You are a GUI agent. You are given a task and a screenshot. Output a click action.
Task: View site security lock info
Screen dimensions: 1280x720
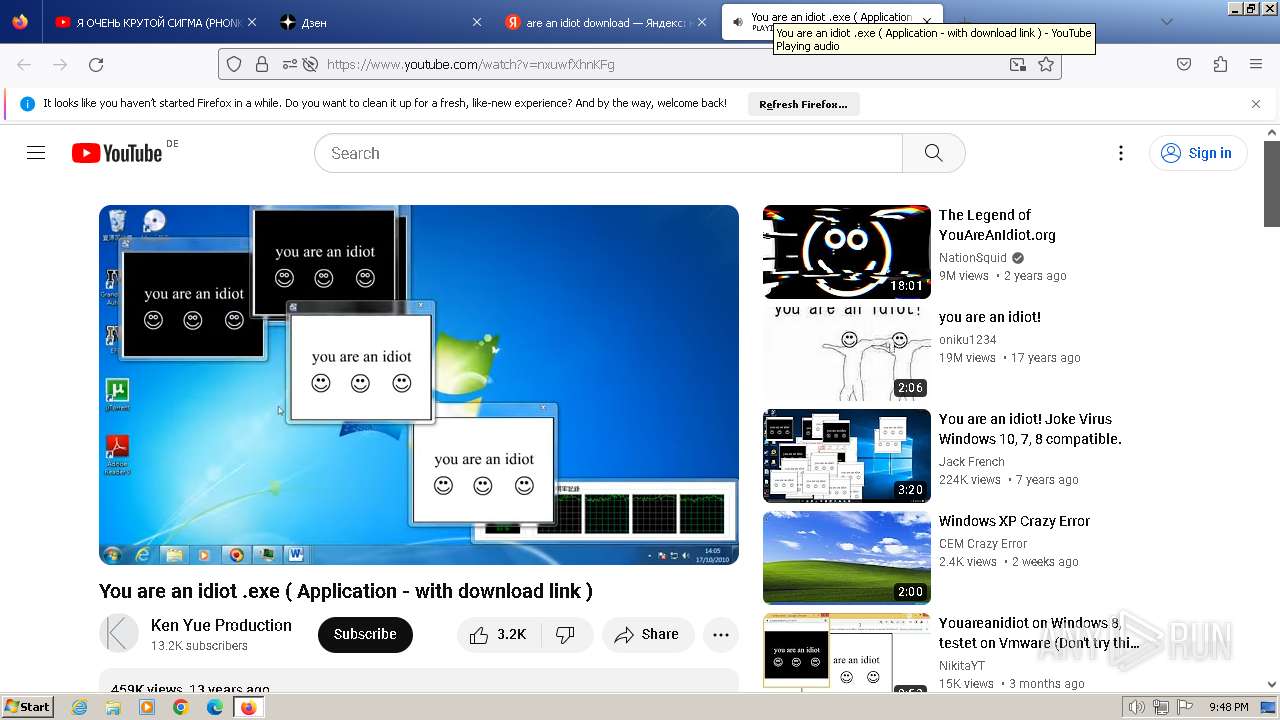pyautogui.click(x=262, y=64)
